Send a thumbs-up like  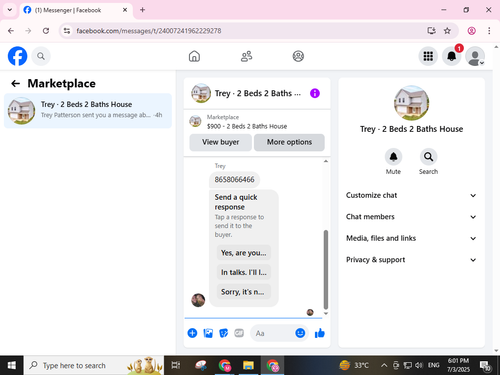coord(320,333)
